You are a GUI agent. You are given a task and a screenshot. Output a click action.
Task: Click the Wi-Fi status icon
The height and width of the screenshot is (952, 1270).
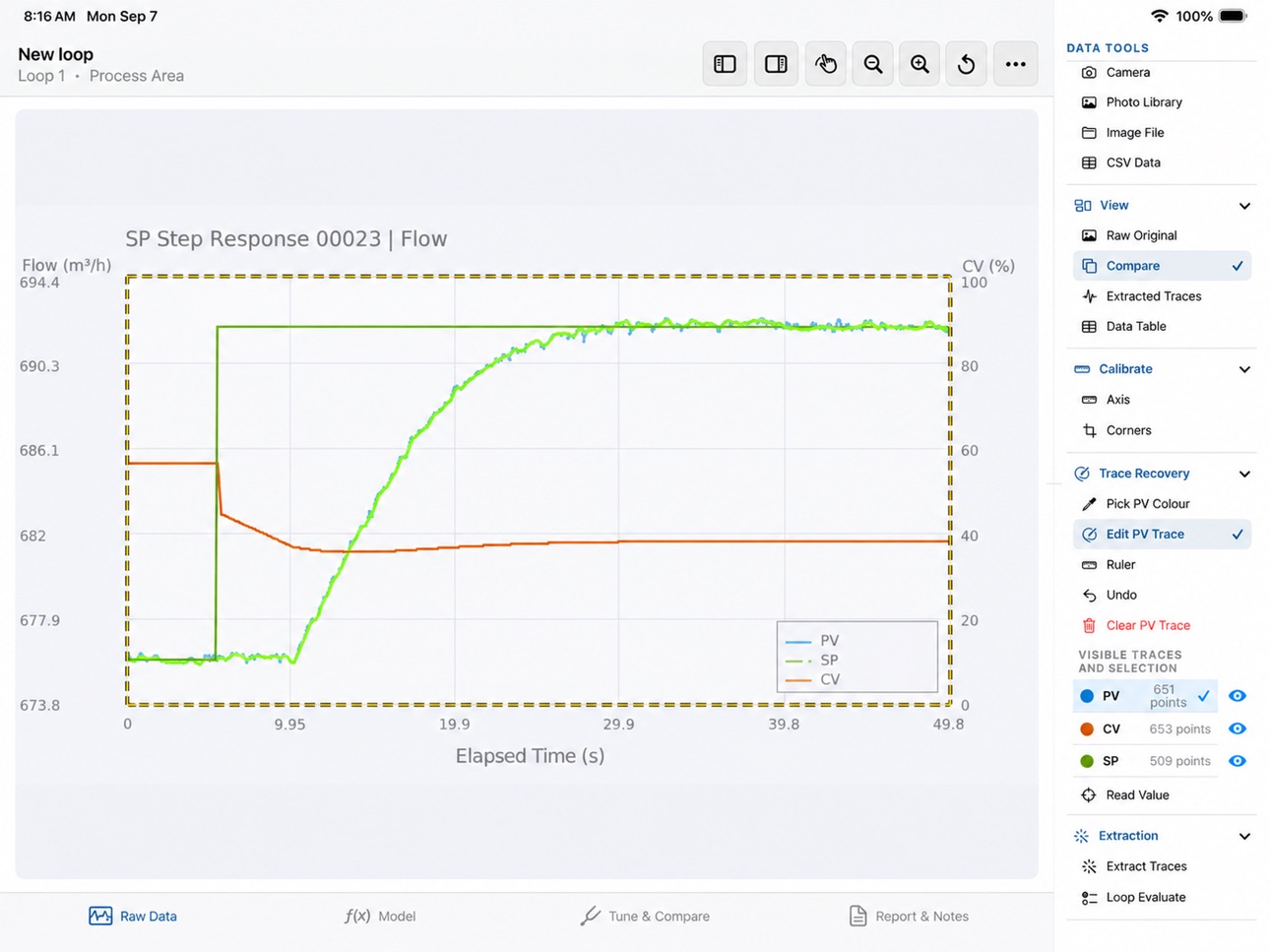pyautogui.click(x=1160, y=16)
